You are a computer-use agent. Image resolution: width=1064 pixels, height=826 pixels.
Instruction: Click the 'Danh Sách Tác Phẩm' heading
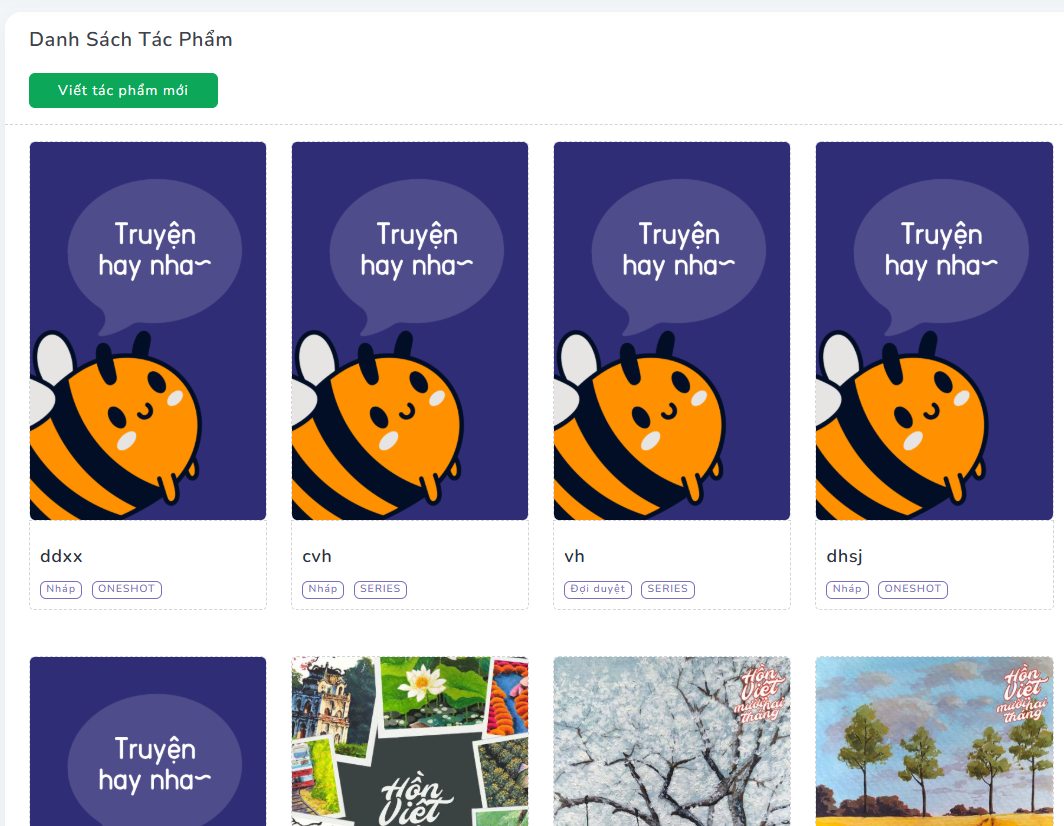click(131, 39)
